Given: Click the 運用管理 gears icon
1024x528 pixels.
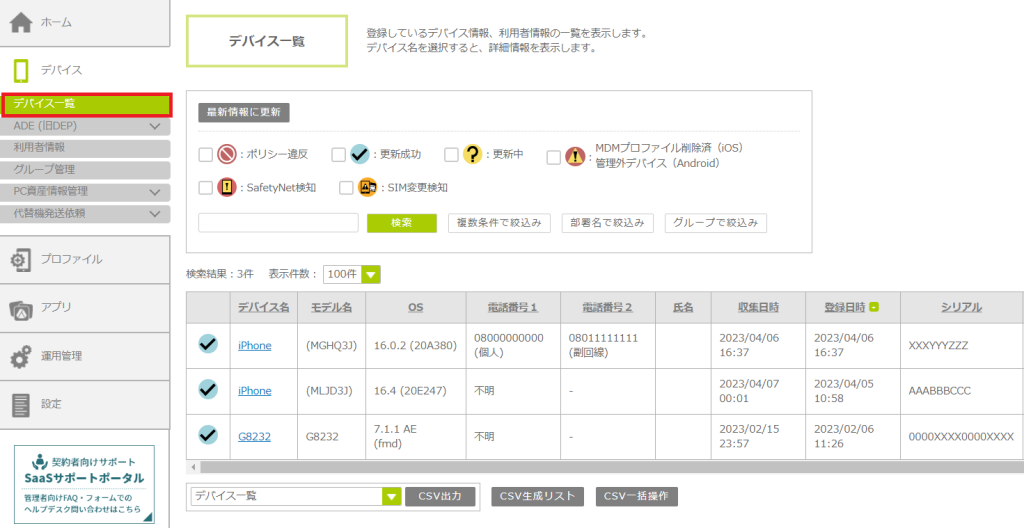Looking at the screenshot, I should 21,356.
